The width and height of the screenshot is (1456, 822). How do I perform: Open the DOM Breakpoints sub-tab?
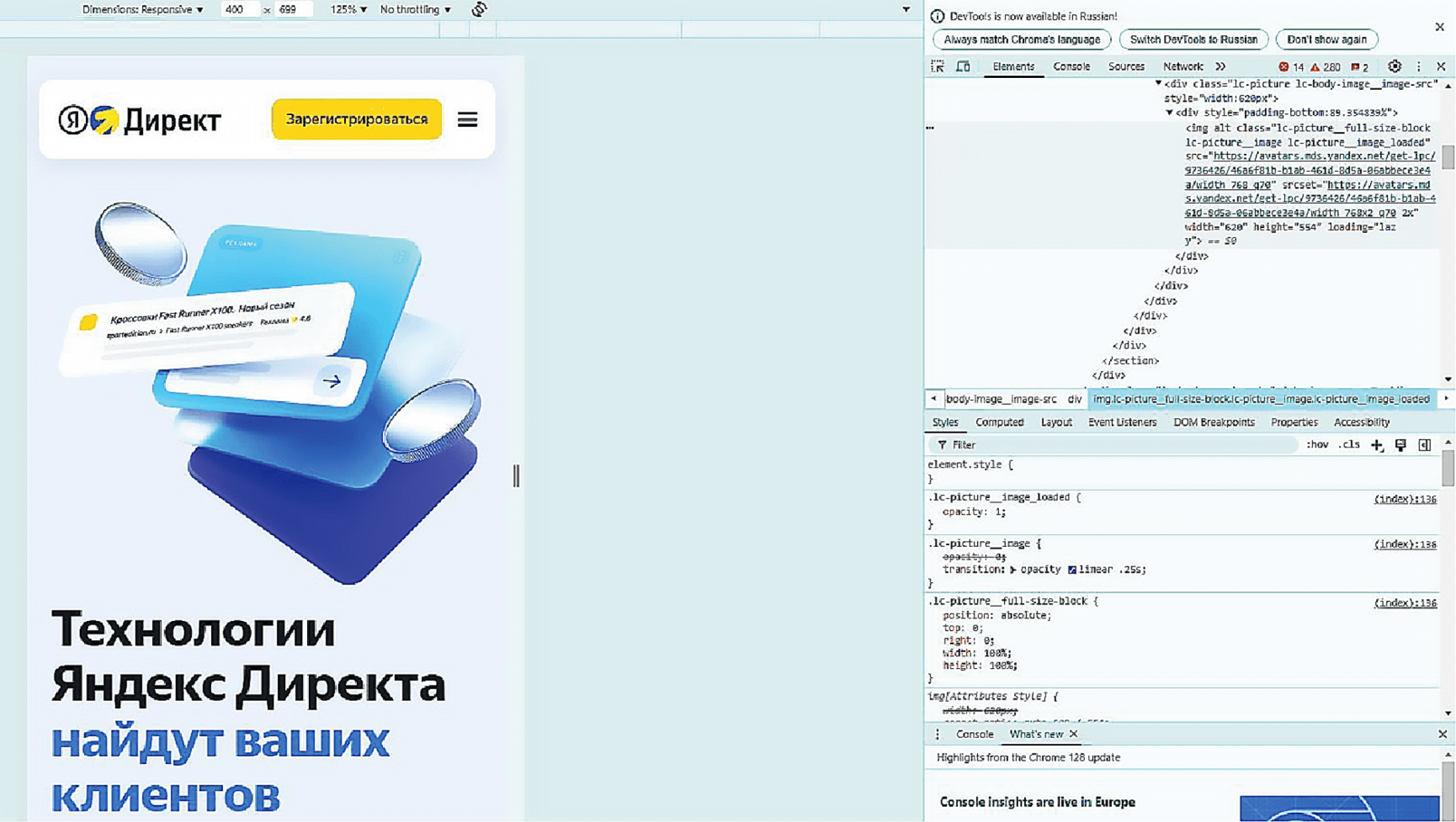point(1213,423)
